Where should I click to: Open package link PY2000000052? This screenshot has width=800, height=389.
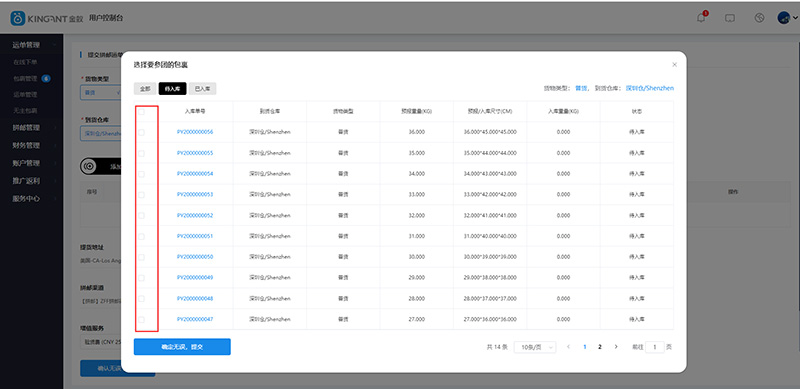[x=195, y=215]
